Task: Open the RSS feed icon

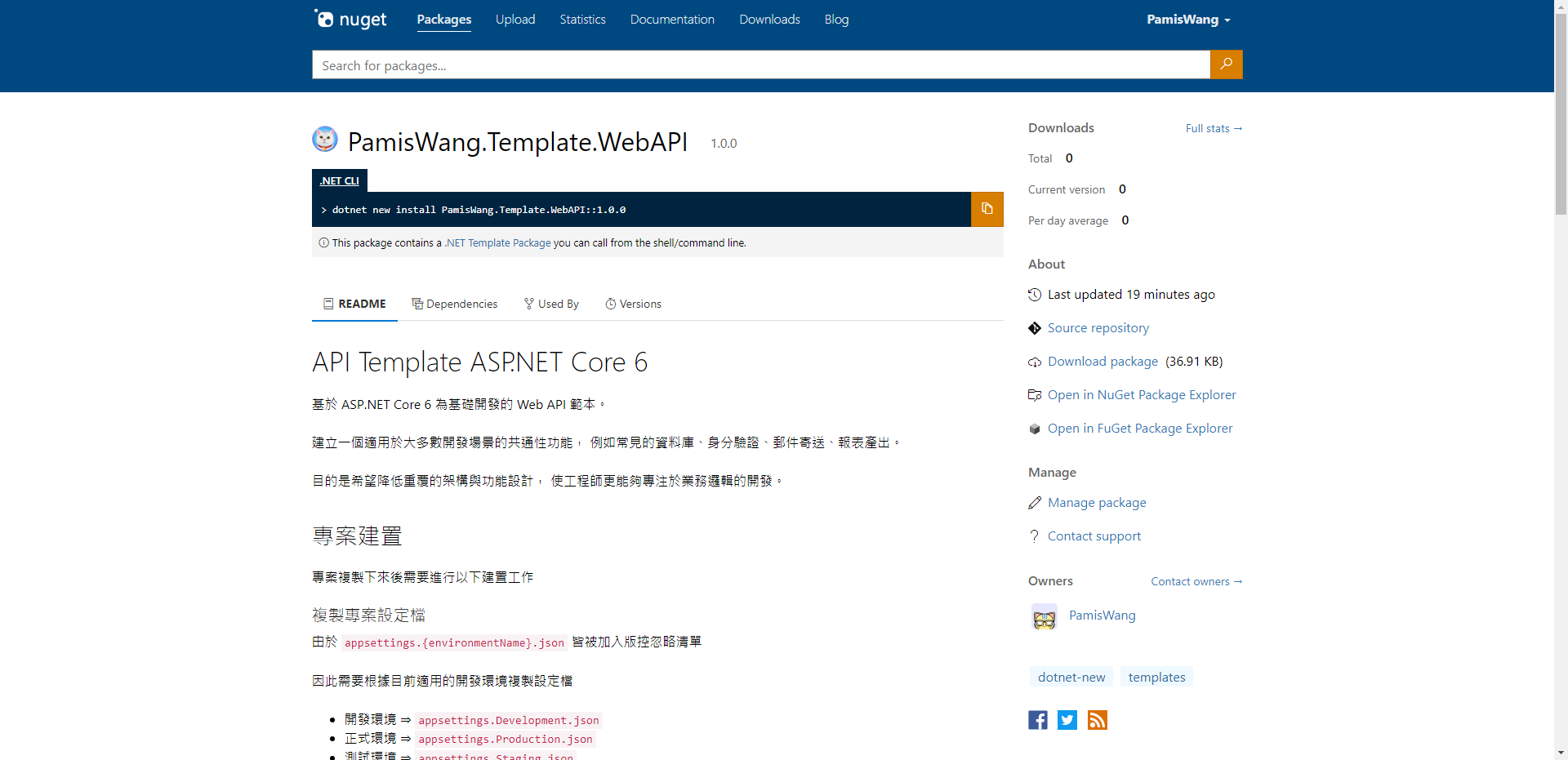Action: point(1098,720)
